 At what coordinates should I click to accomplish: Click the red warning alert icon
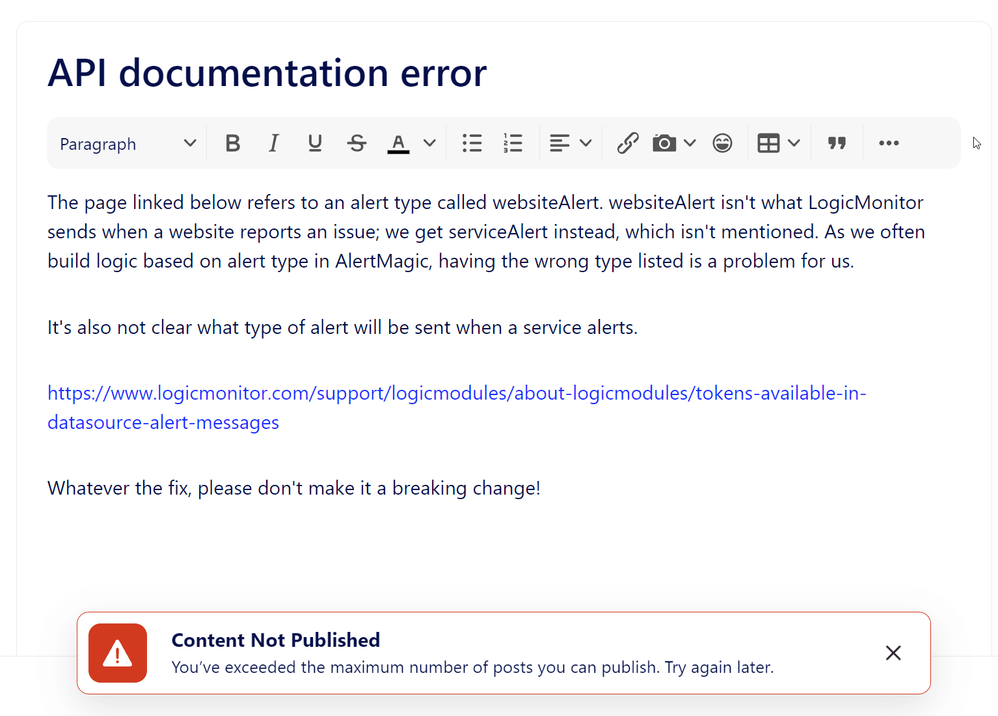click(118, 653)
